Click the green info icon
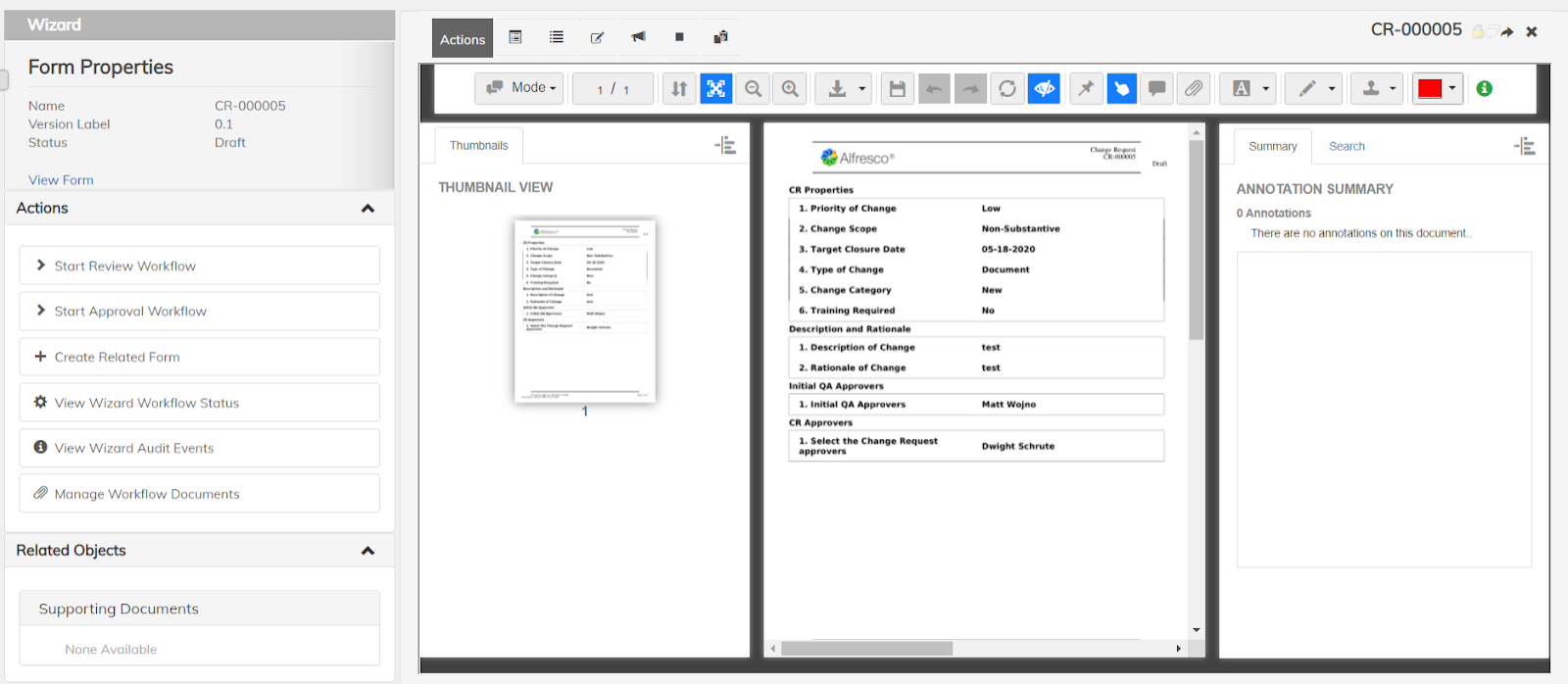 click(x=1485, y=88)
